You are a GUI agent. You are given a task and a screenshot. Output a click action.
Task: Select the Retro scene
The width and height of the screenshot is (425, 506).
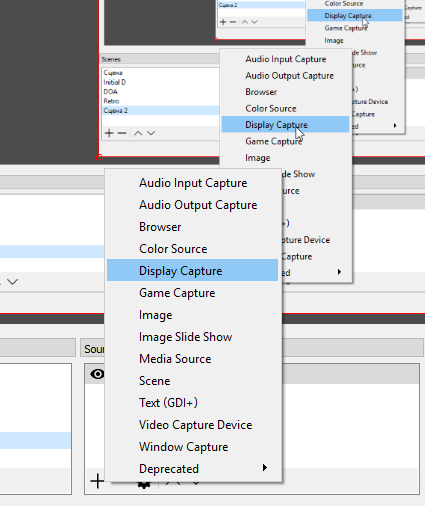click(160, 101)
